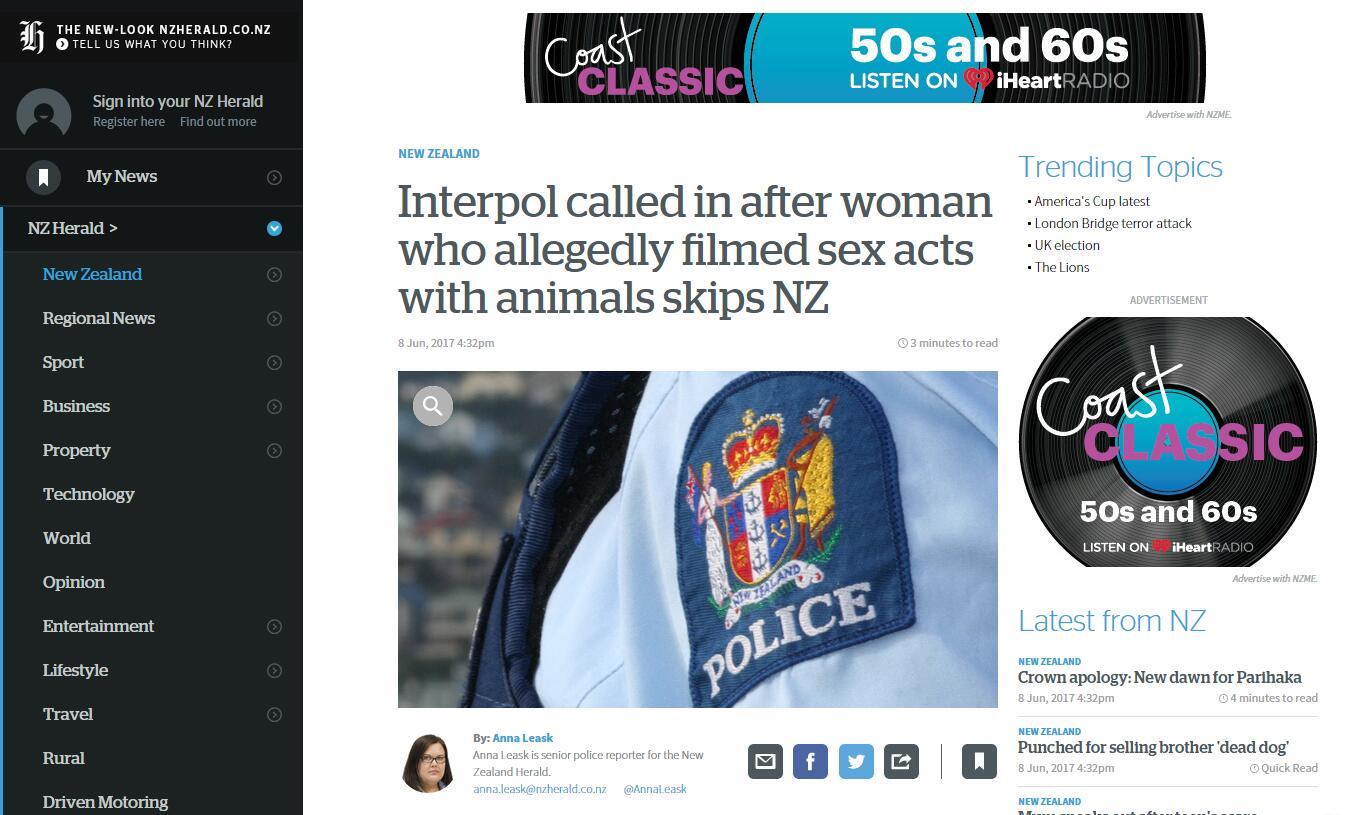Image resolution: width=1354 pixels, height=815 pixels.
Task: Click the police badge article photo
Action: (698, 539)
